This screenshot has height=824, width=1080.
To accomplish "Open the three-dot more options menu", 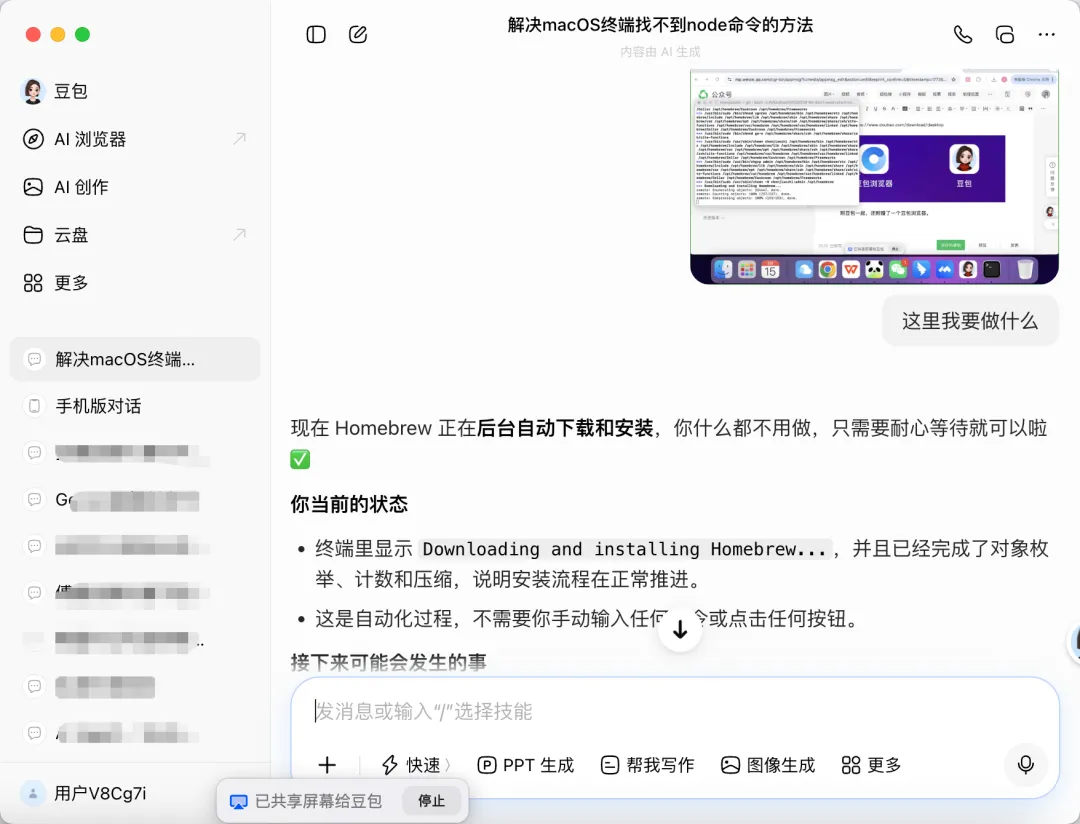I will coord(1046,34).
